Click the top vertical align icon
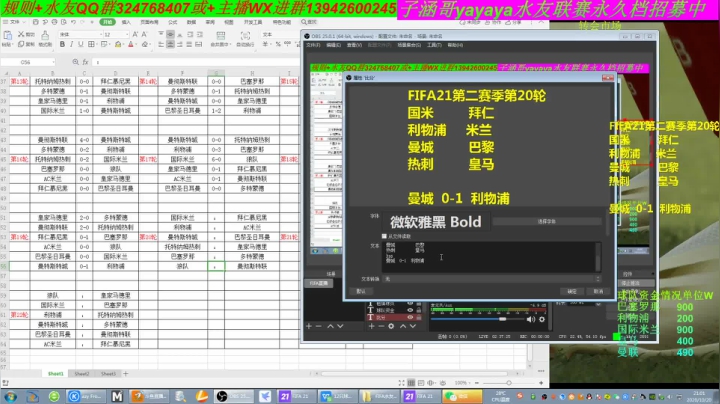This screenshot has height=404, width=720. tap(161, 34)
